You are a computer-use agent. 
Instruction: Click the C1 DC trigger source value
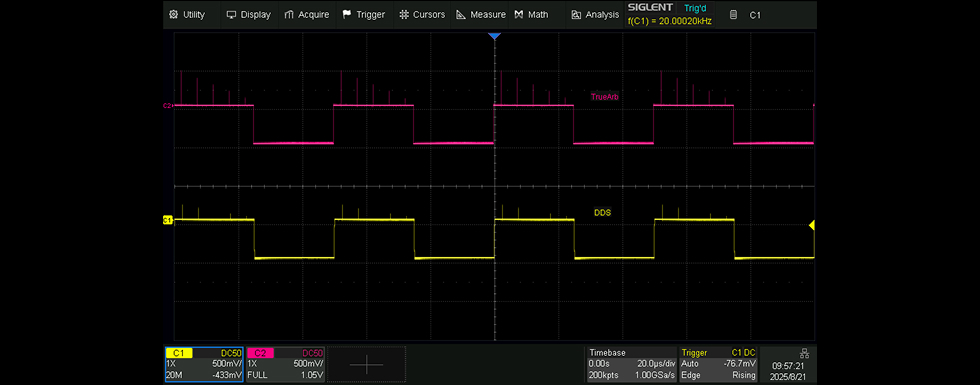[x=744, y=352]
